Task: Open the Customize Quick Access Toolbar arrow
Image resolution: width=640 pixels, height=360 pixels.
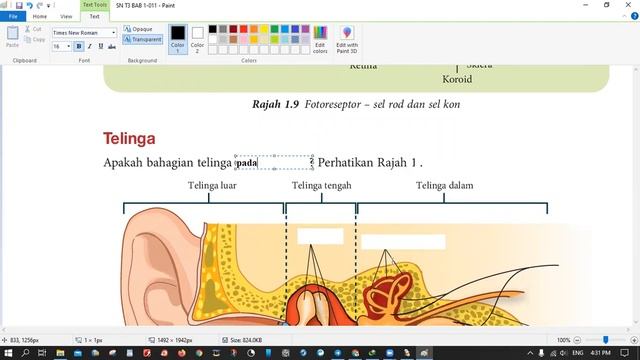Action: (49, 6)
